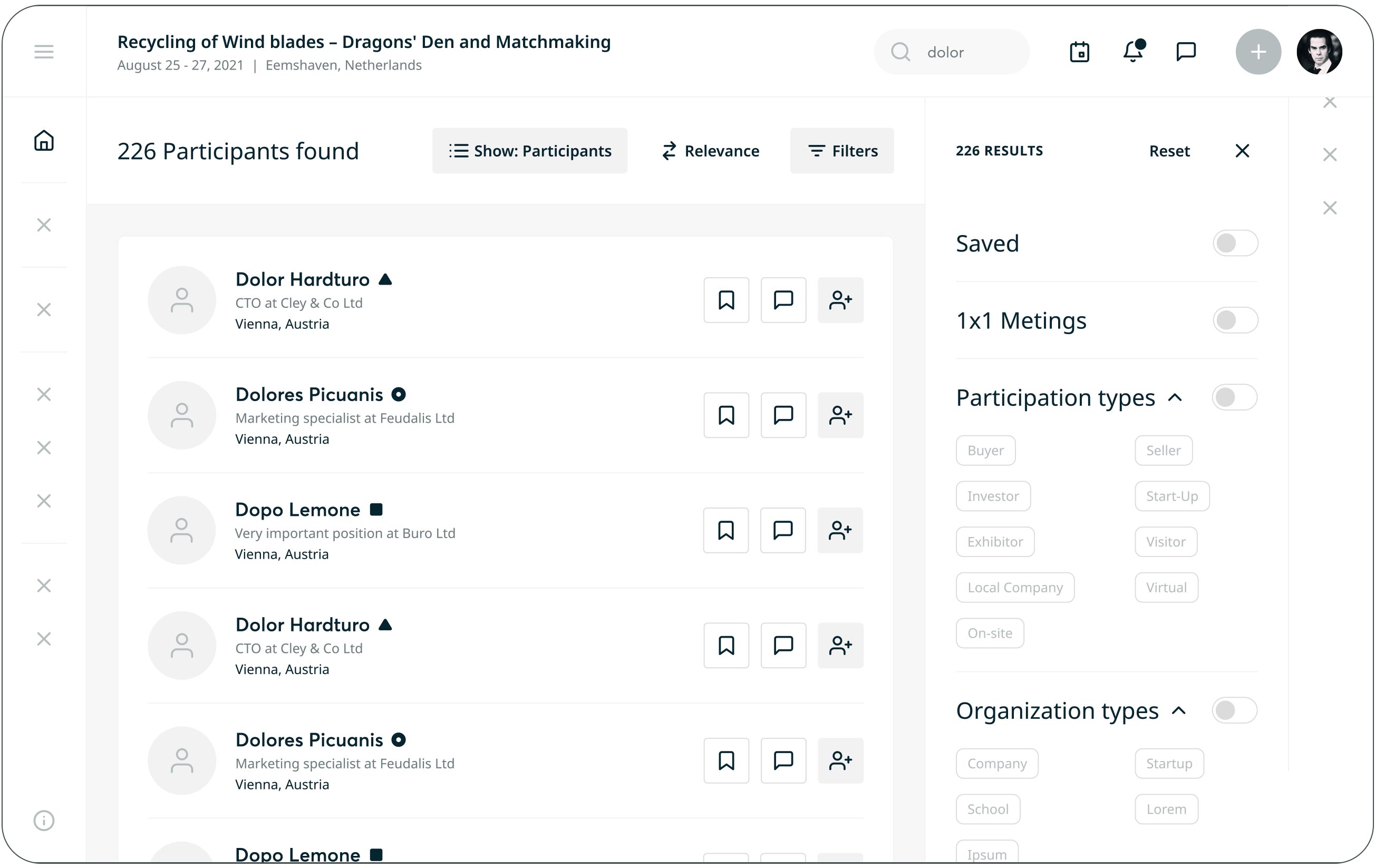Reset all applied filters

(x=1169, y=151)
